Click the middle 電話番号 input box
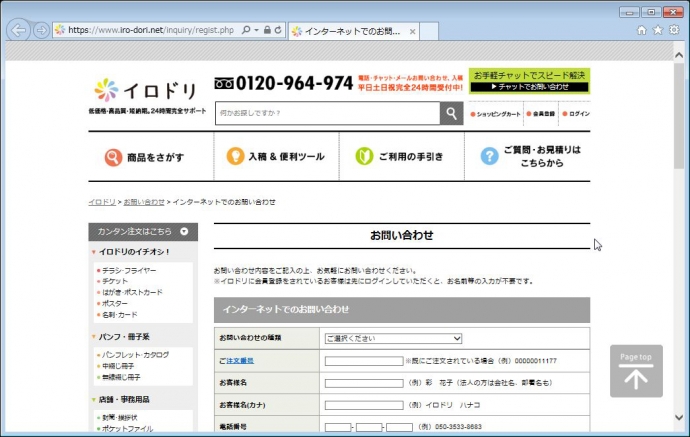690x437 pixels. (x=369, y=427)
